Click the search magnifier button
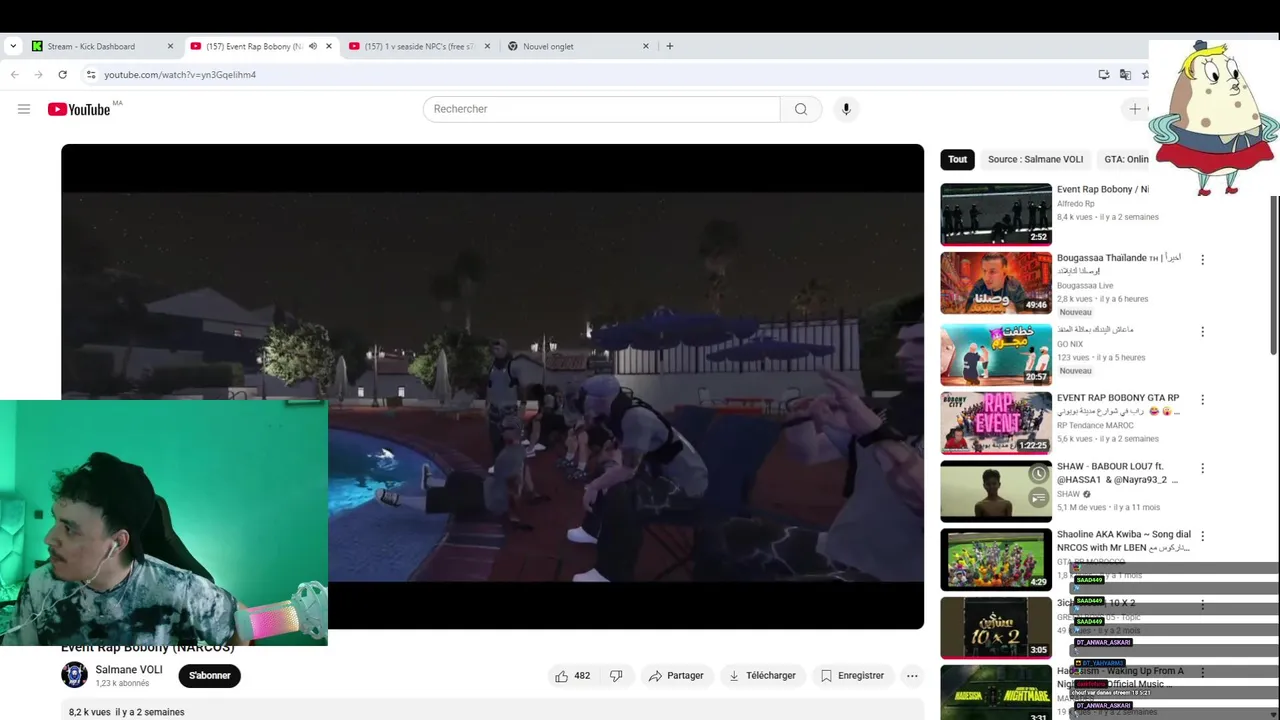The height and width of the screenshot is (720, 1280). (x=801, y=109)
